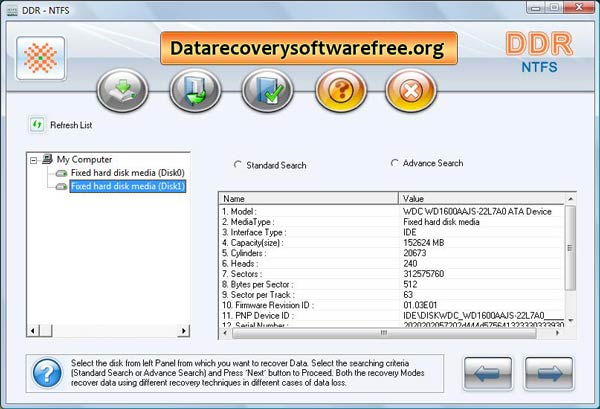Click details table horizontal scroll right arrow
The width and height of the screenshot is (600, 409).
click(557, 333)
